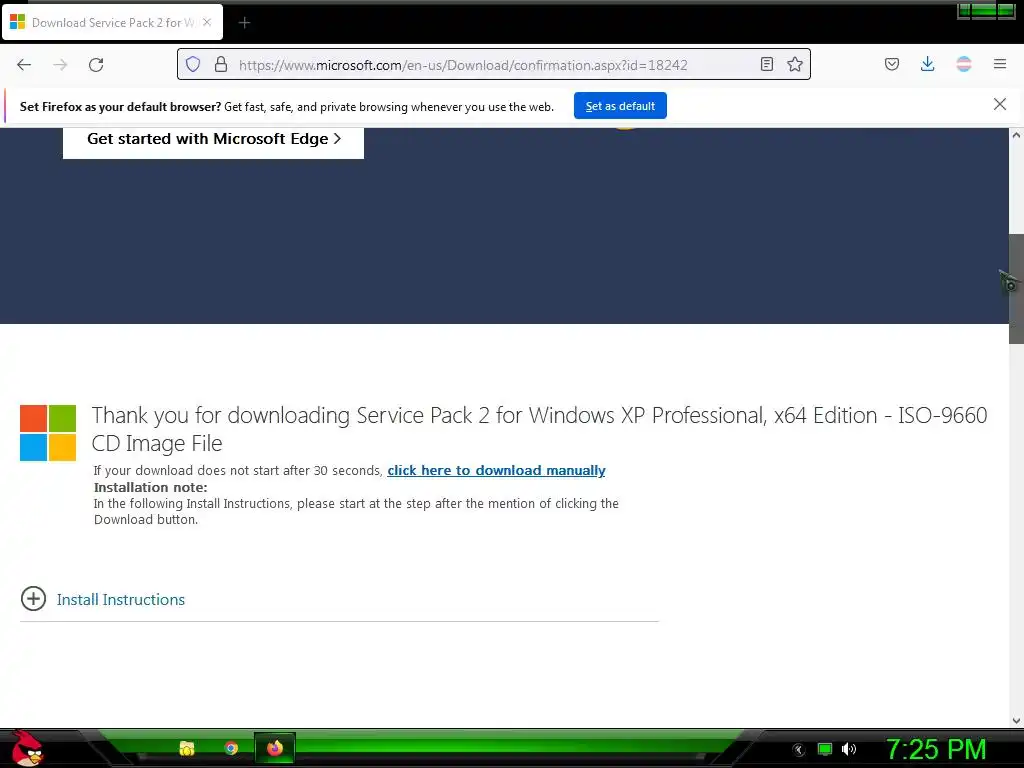
Task: Click the Thank you for downloading heading
Action: pyautogui.click(x=539, y=429)
